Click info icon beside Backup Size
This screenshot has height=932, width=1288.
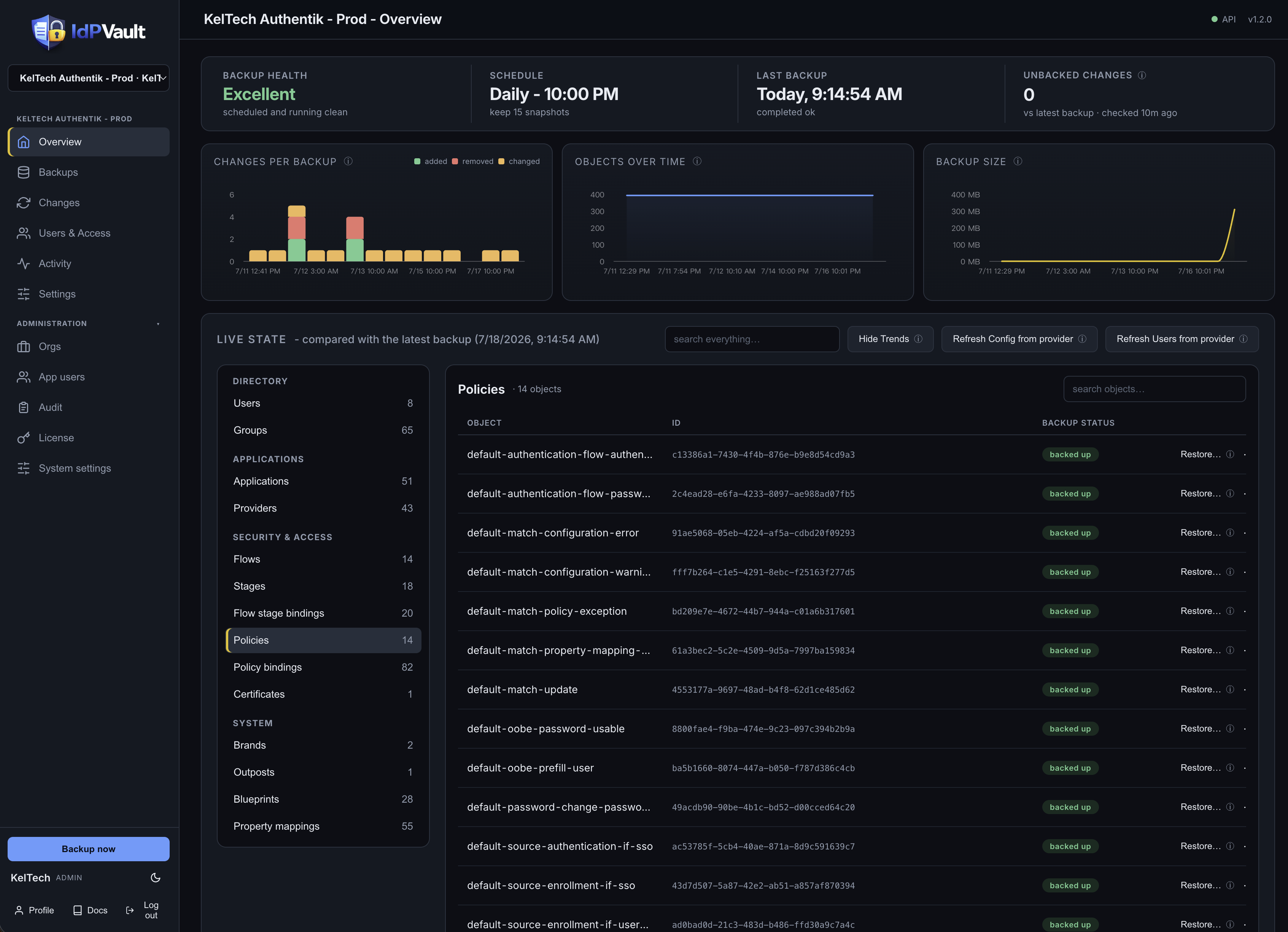pos(1018,161)
